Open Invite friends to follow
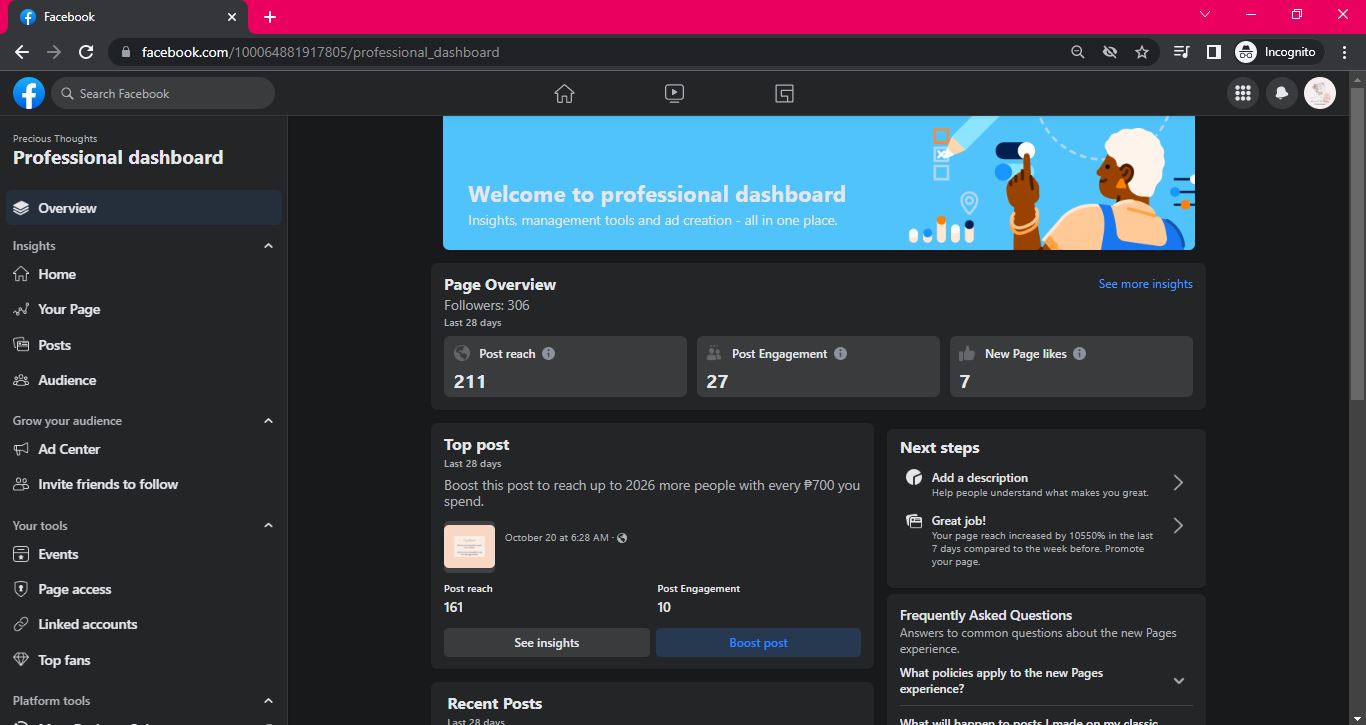 click(144, 484)
